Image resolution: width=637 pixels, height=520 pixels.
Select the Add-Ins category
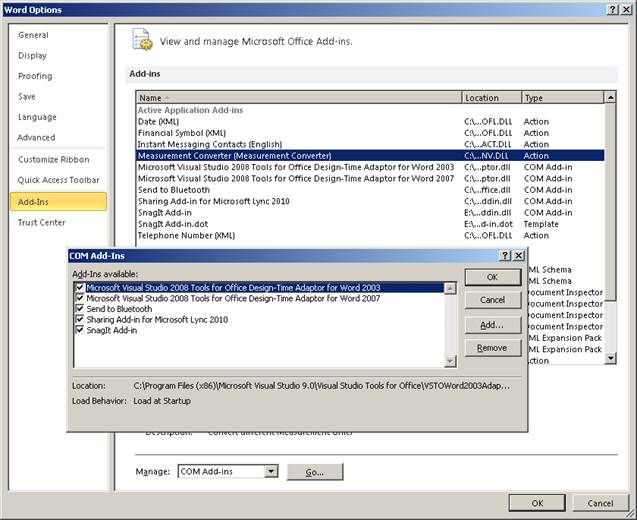[58, 202]
